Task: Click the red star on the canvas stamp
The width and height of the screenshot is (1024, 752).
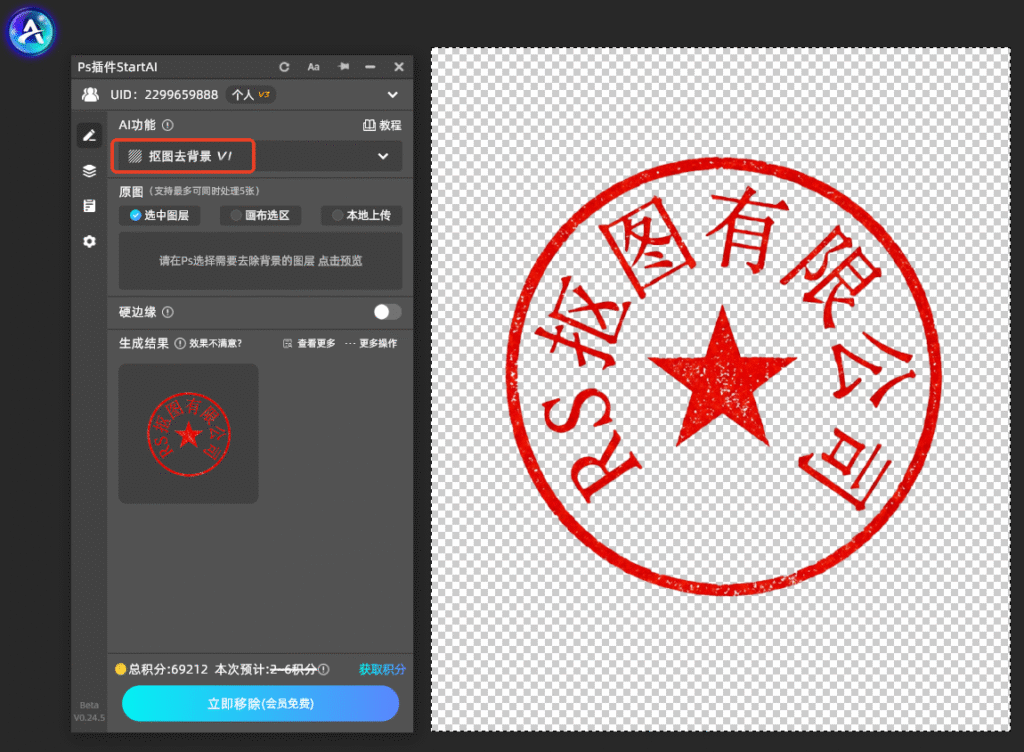Action: click(x=722, y=379)
